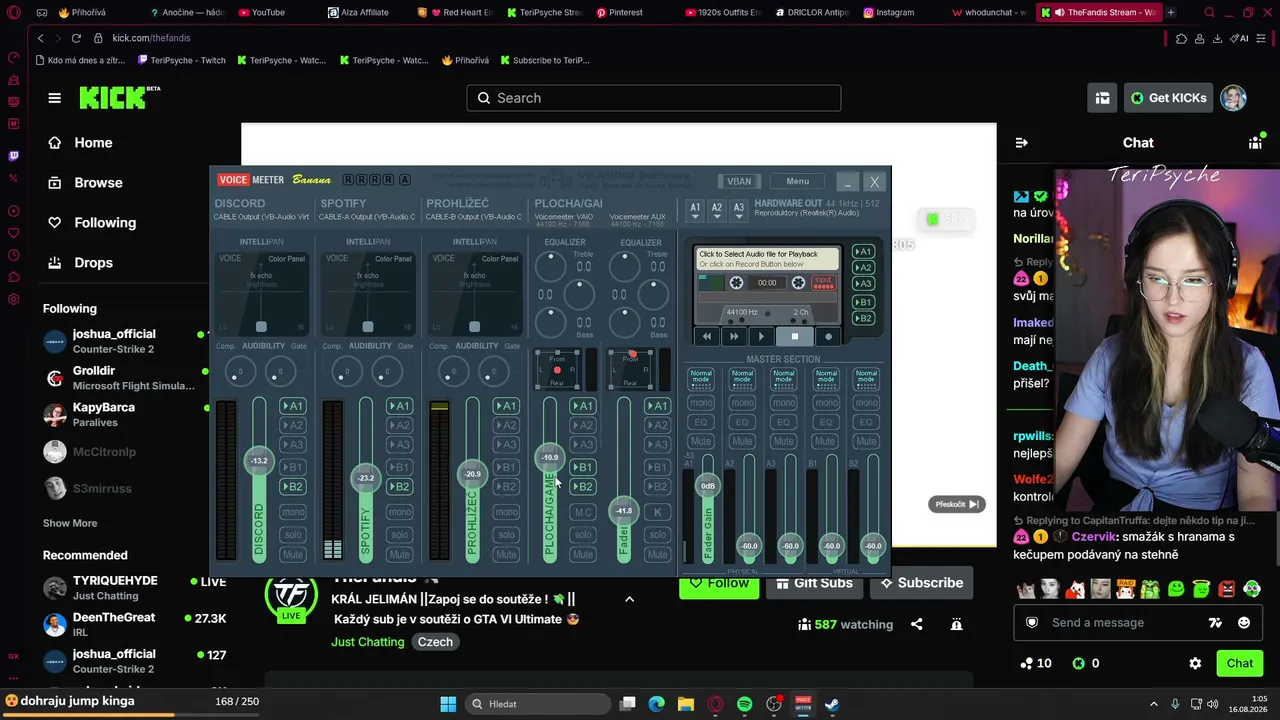This screenshot has height=720, width=1280.
Task: Open the Kick user avatar menu
Action: (x=1233, y=98)
